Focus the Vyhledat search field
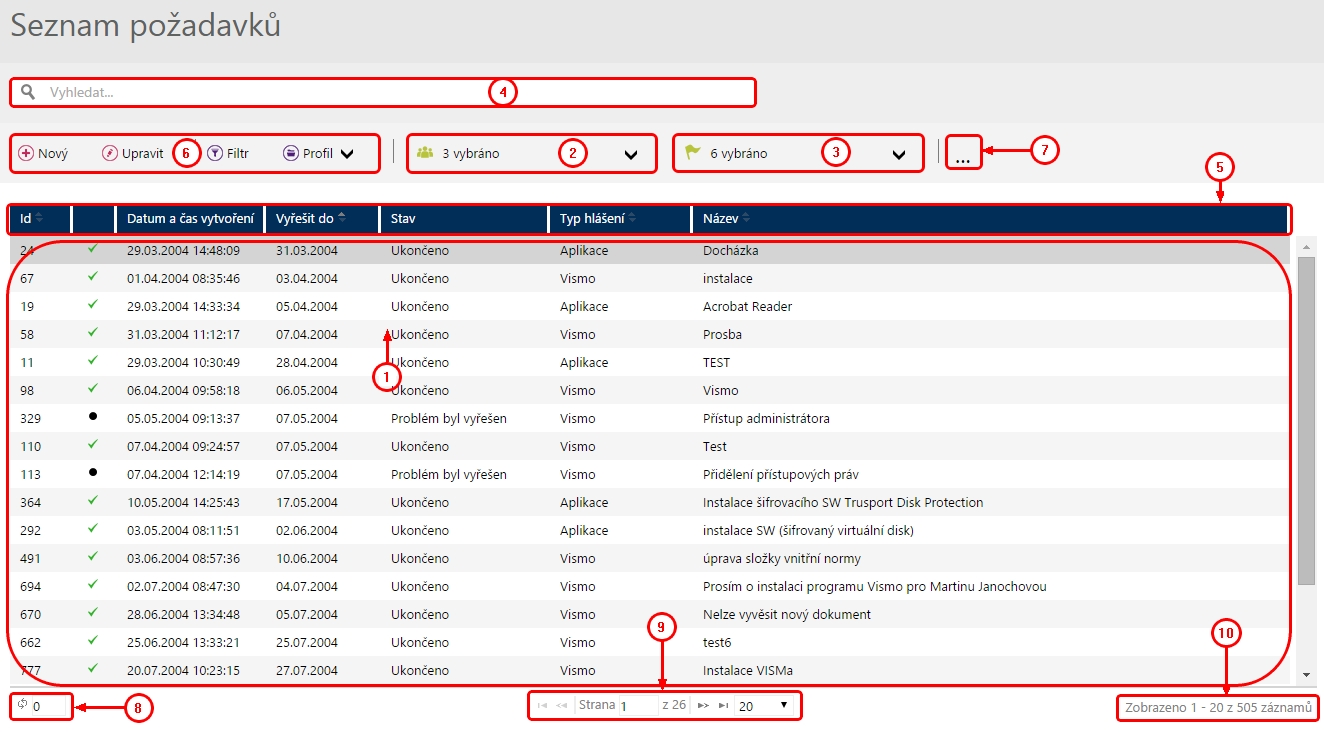This screenshot has width=1324, height=732. (x=383, y=92)
